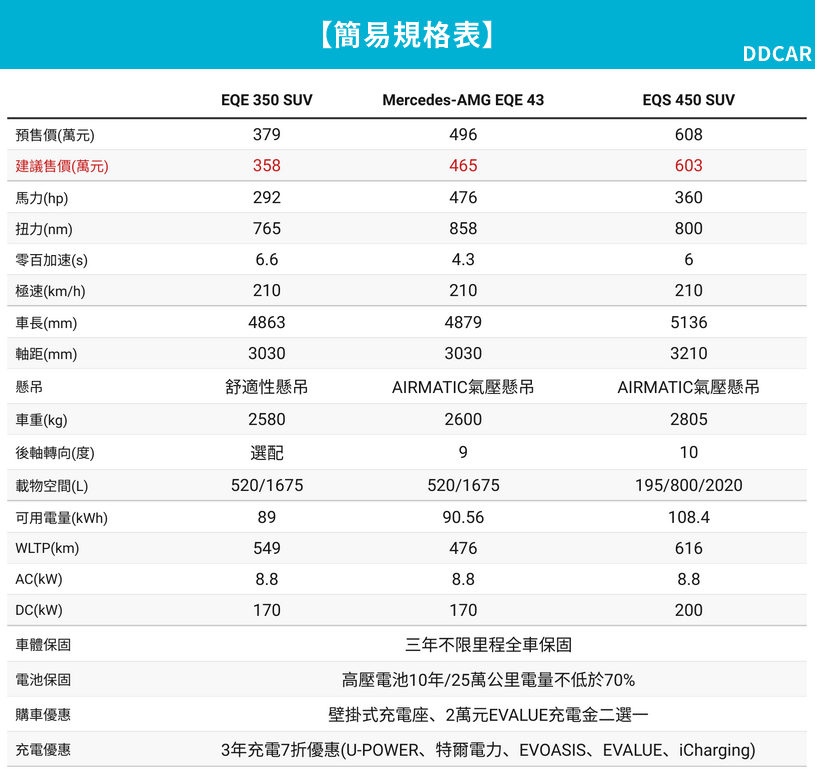Select the Mercedes-AMG EQE 43 column header
The height and width of the screenshot is (769, 815).
tap(463, 100)
